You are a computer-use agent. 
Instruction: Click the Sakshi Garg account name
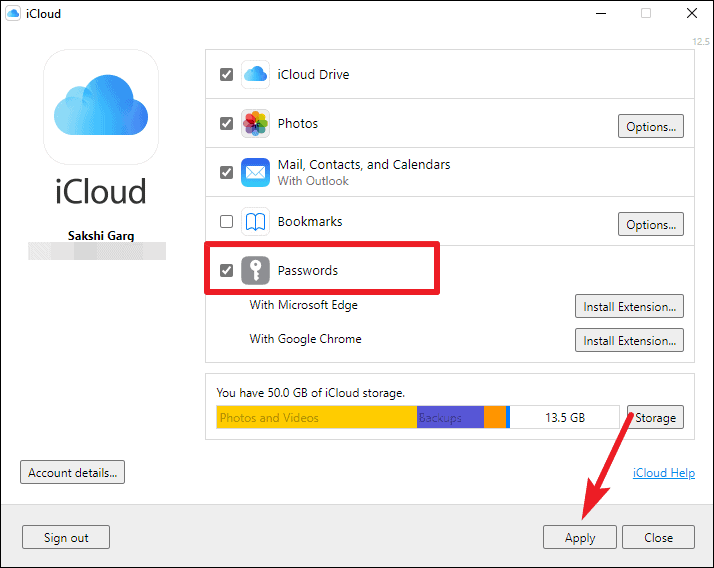[x=101, y=235]
